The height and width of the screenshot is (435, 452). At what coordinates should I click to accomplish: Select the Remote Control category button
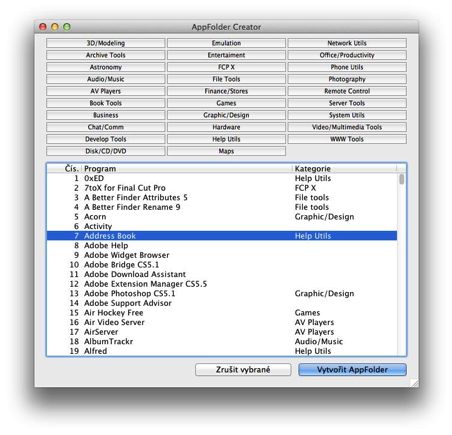click(x=347, y=91)
